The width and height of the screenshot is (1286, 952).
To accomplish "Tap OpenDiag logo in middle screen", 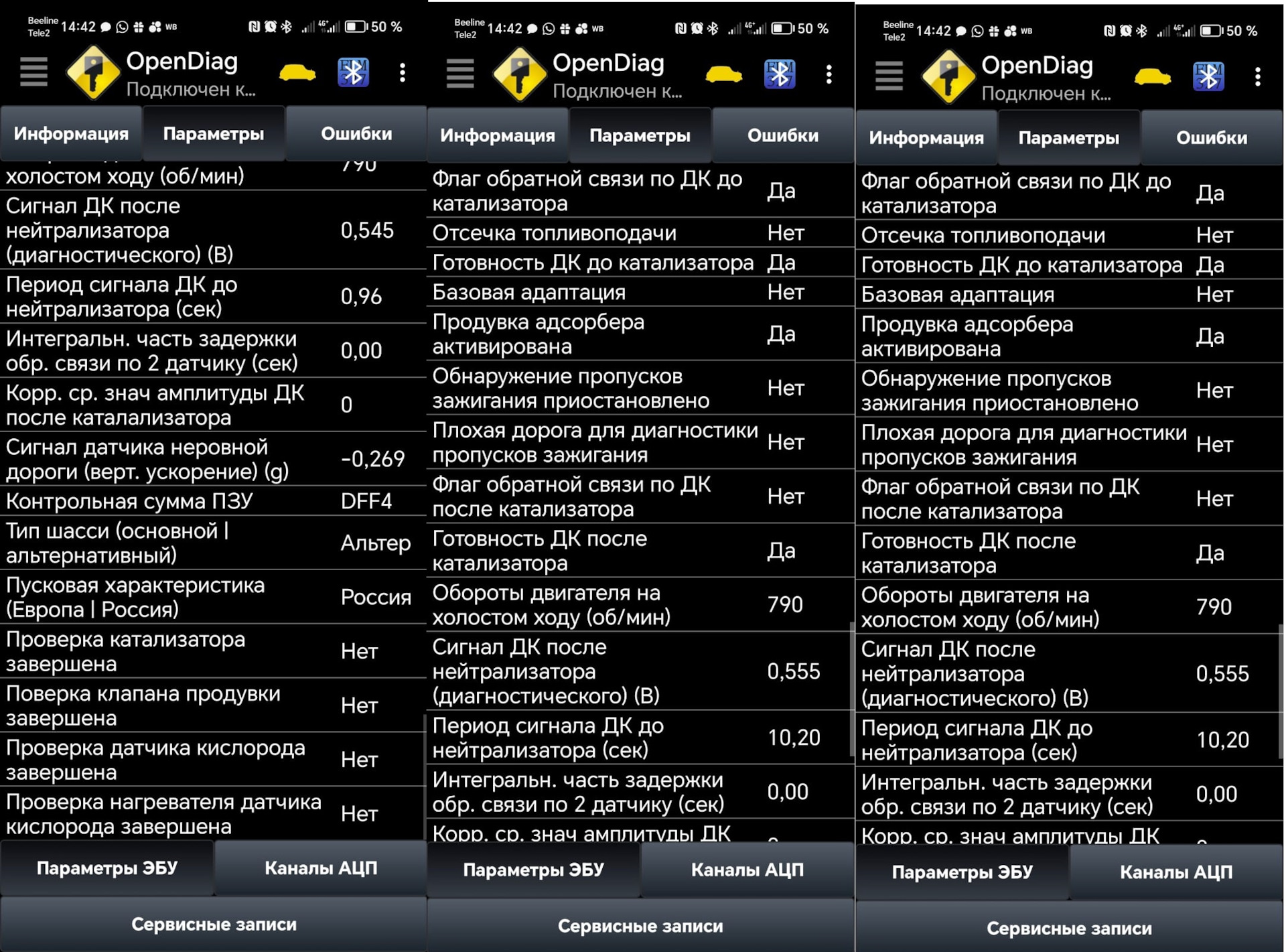I will point(518,74).
